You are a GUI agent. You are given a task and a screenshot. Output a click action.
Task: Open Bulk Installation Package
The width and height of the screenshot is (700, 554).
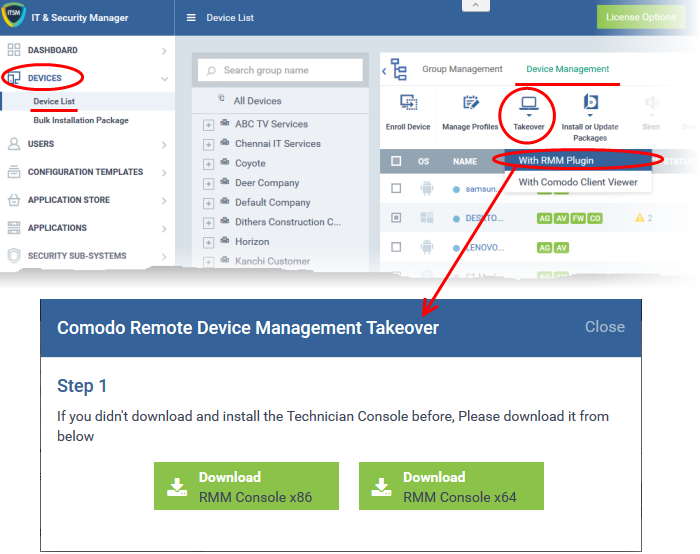coord(81,120)
